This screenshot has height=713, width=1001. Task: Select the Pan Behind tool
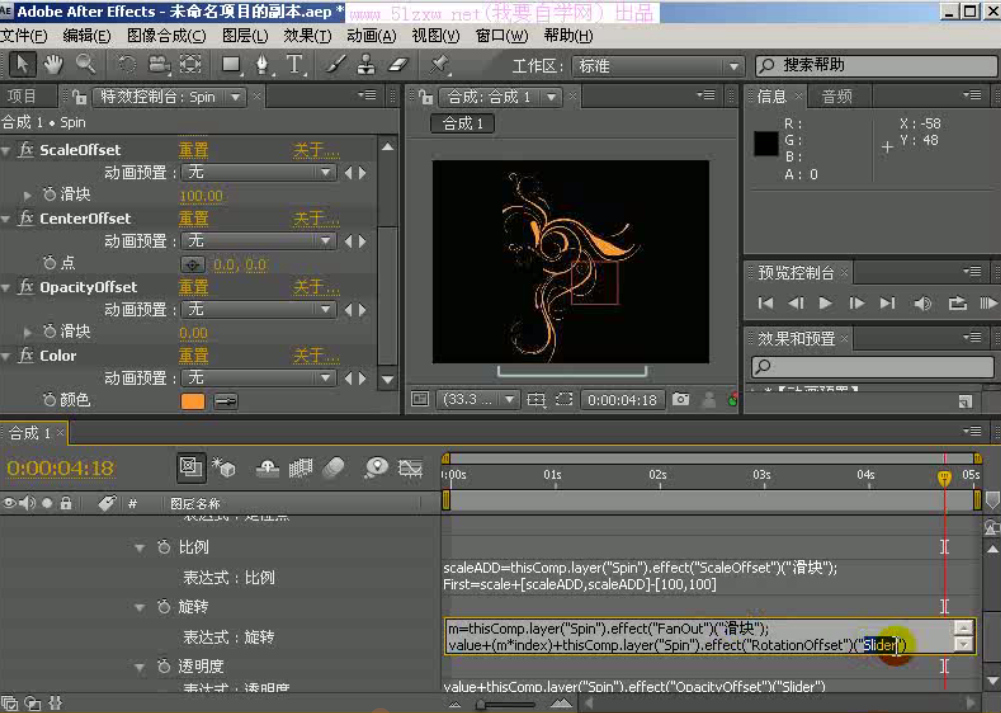(x=191, y=64)
